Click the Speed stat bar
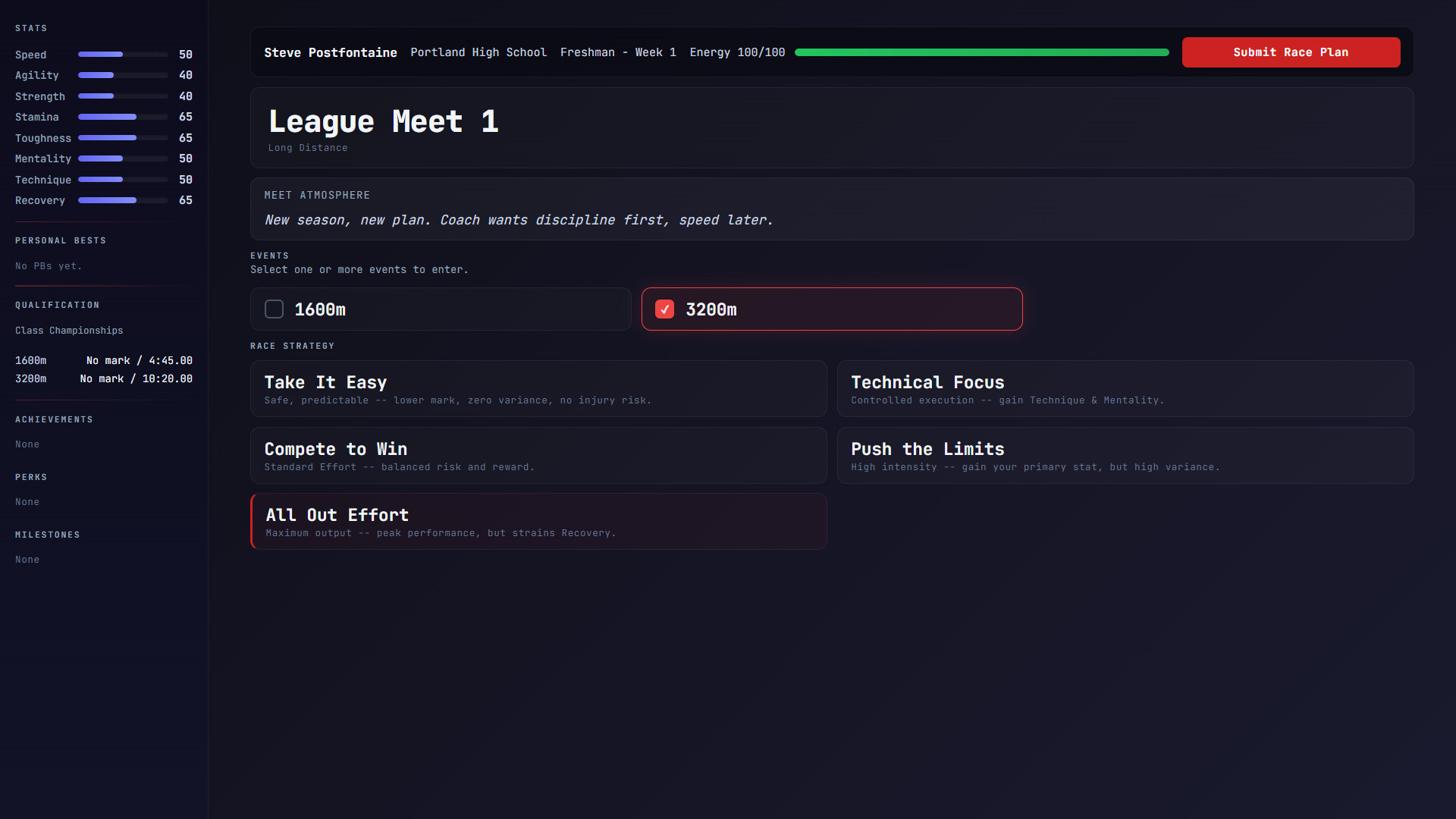This screenshot has width=1456, height=819. click(123, 55)
